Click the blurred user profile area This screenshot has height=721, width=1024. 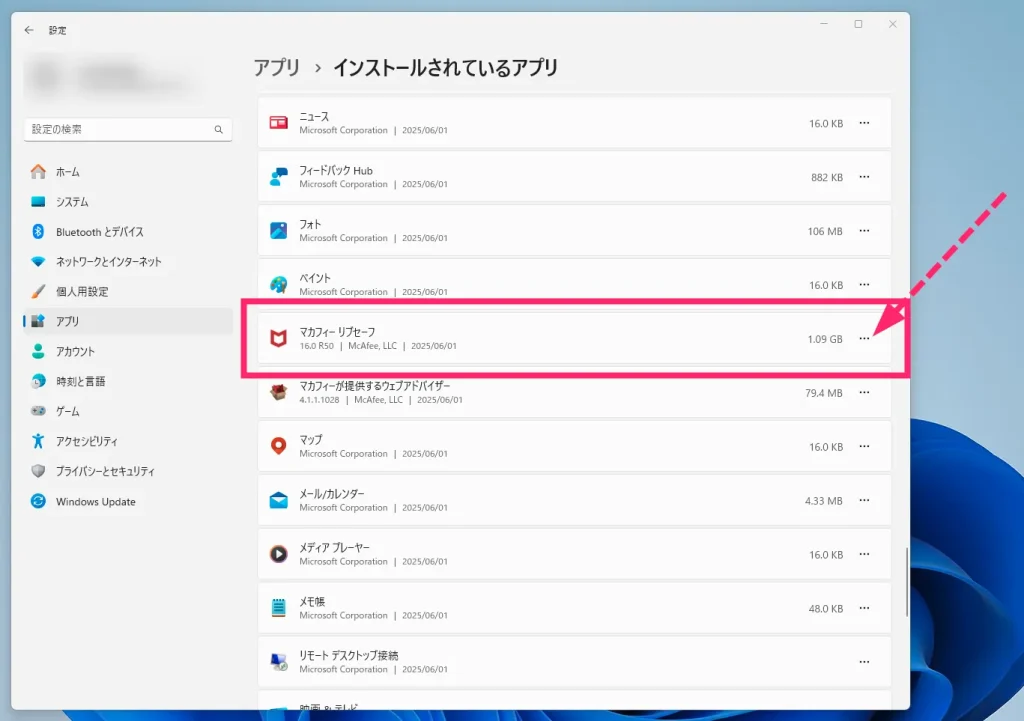[x=108, y=77]
